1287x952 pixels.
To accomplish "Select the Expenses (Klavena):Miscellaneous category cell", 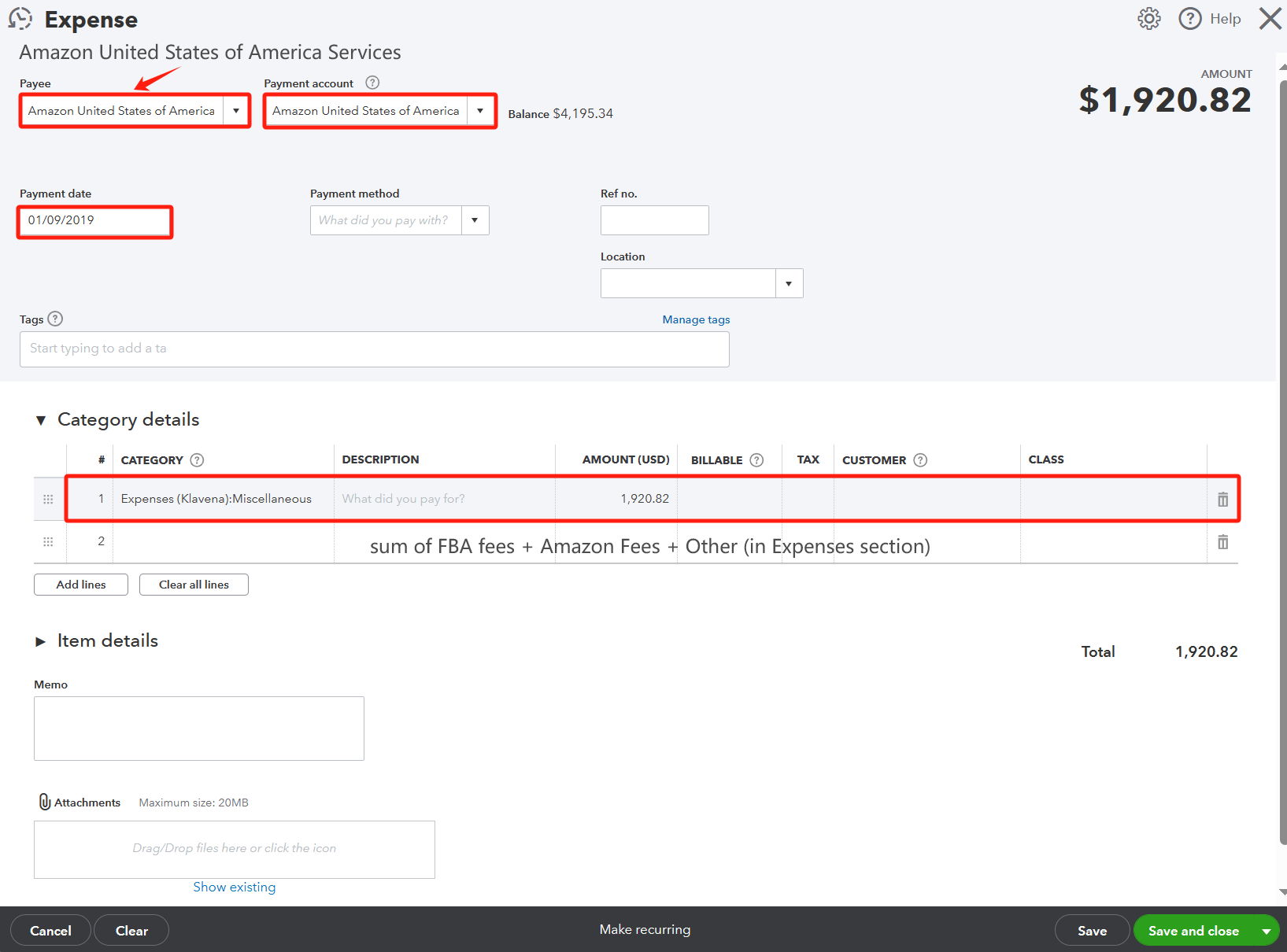I will [x=224, y=499].
